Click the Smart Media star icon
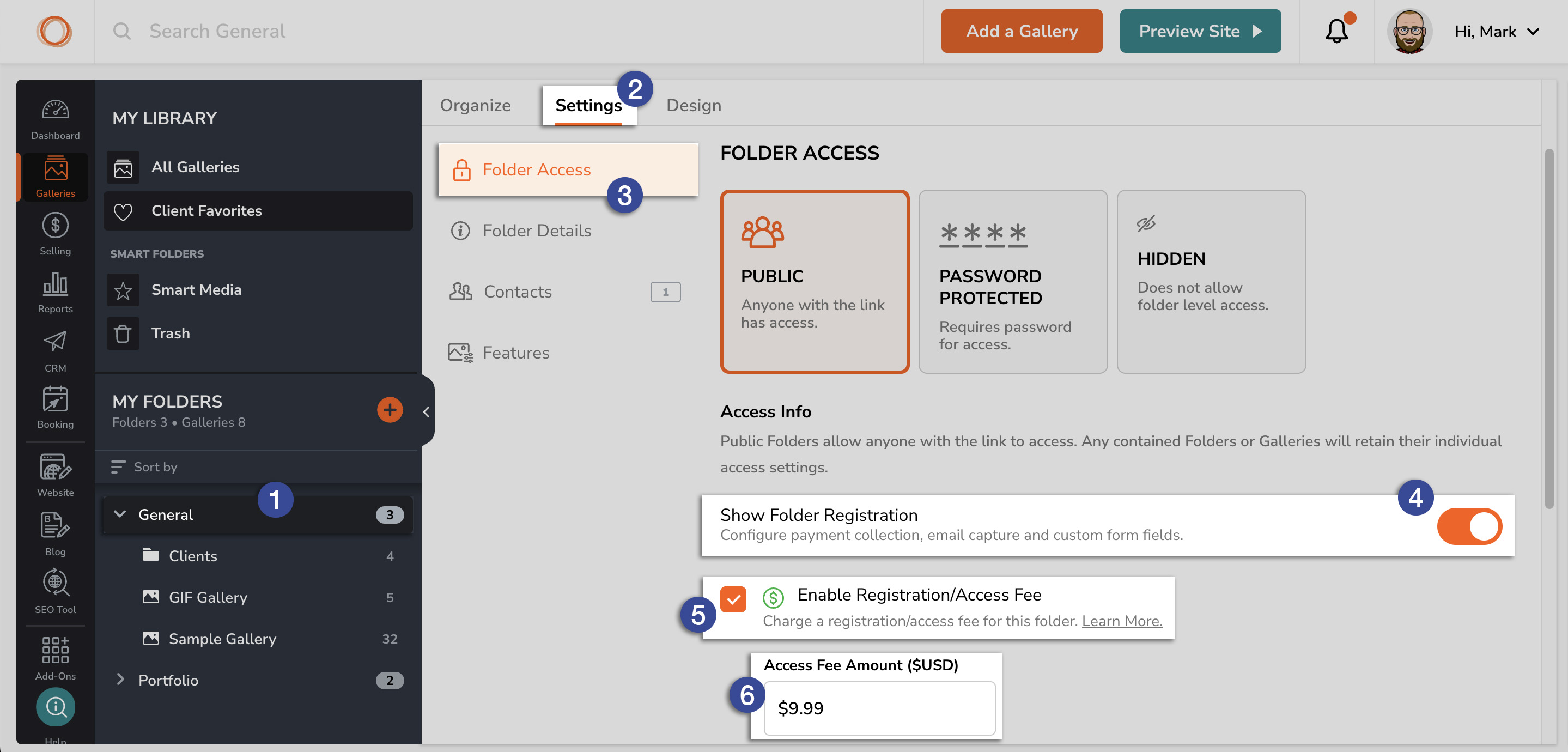 click(x=123, y=290)
